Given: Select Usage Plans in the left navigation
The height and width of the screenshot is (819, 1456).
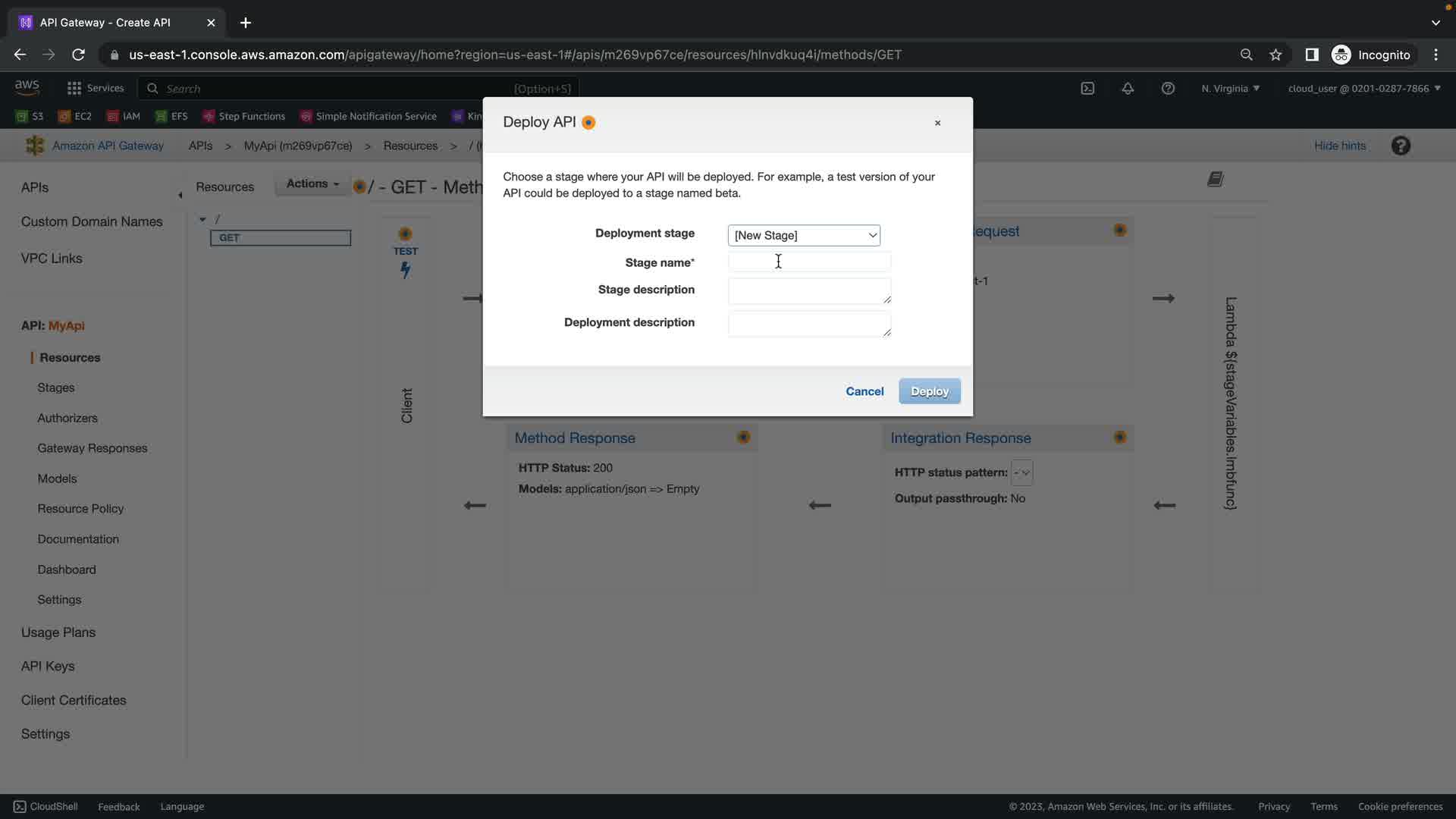Looking at the screenshot, I should click(x=58, y=632).
